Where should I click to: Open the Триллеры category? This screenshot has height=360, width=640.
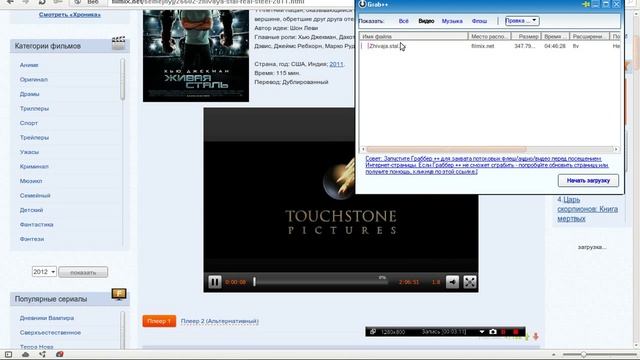34,109
